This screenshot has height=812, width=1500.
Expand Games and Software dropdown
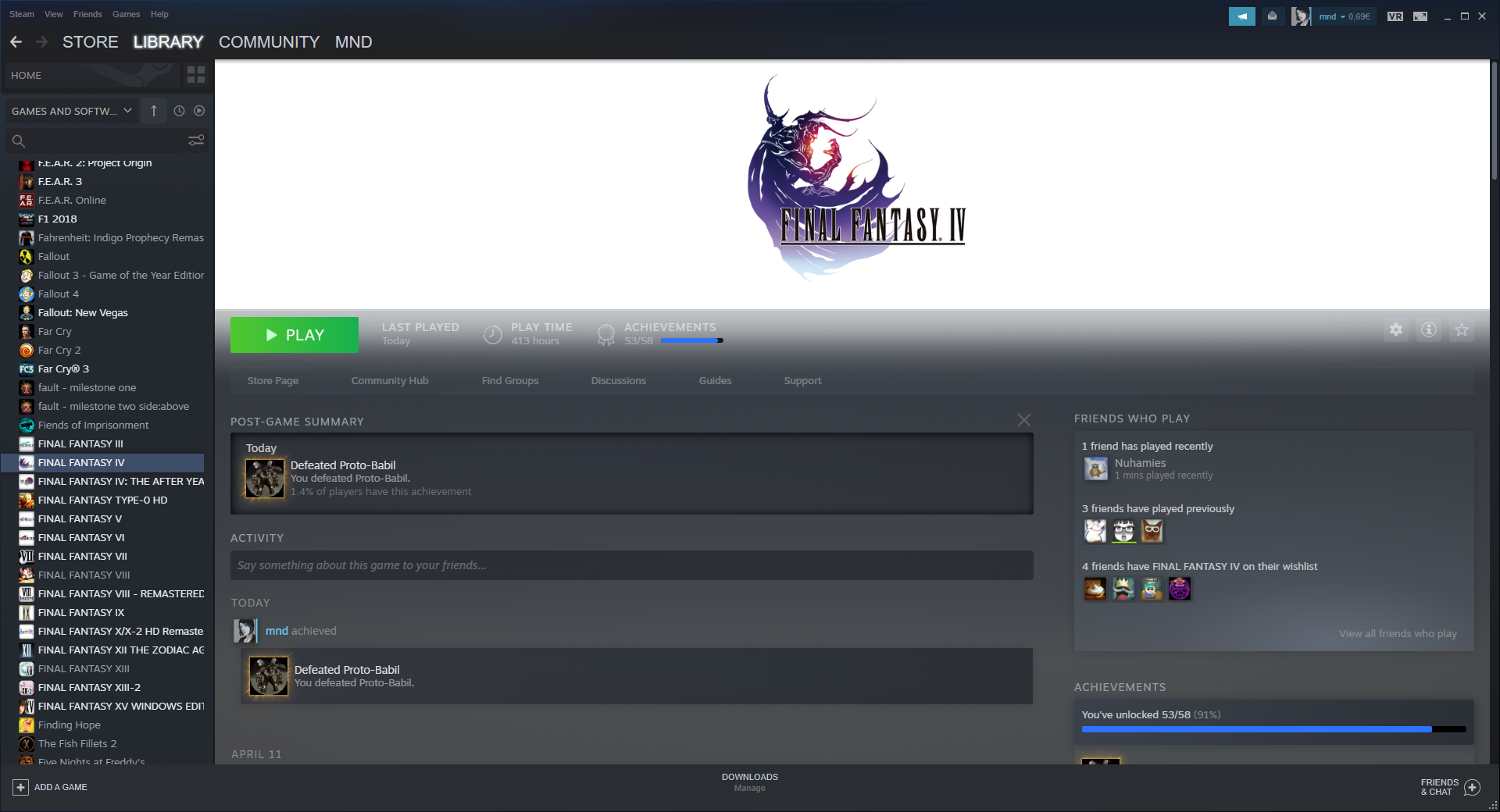[x=72, y=111]
